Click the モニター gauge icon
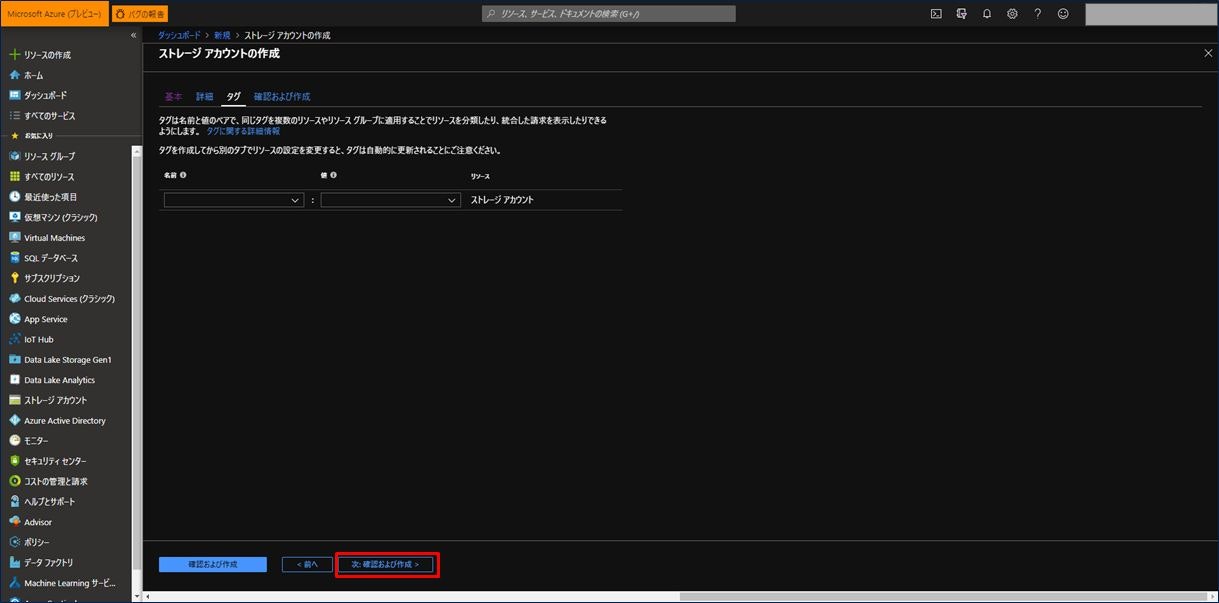 coord(14,441)
